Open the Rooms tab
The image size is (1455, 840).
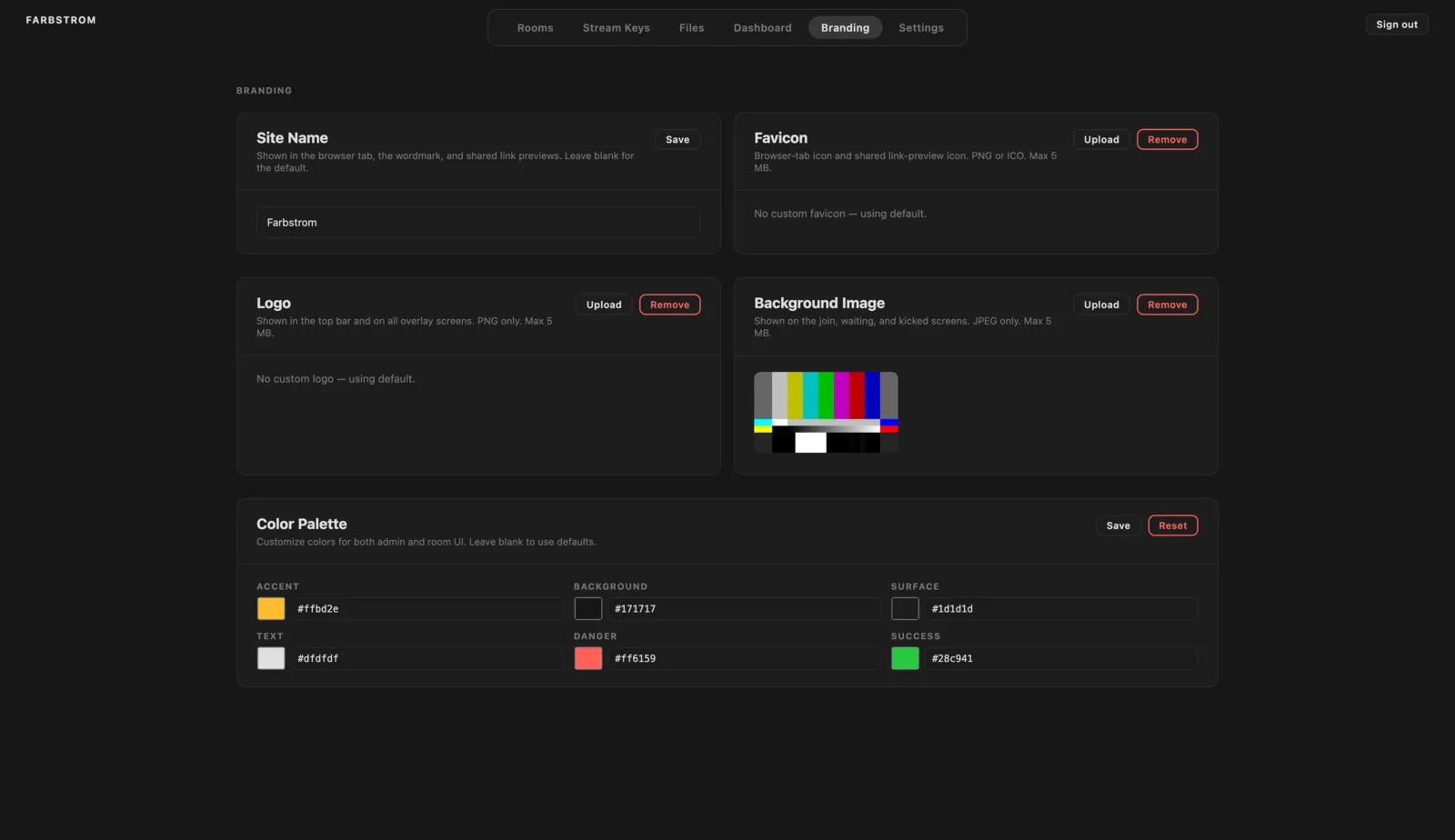[x=535, y=27]
